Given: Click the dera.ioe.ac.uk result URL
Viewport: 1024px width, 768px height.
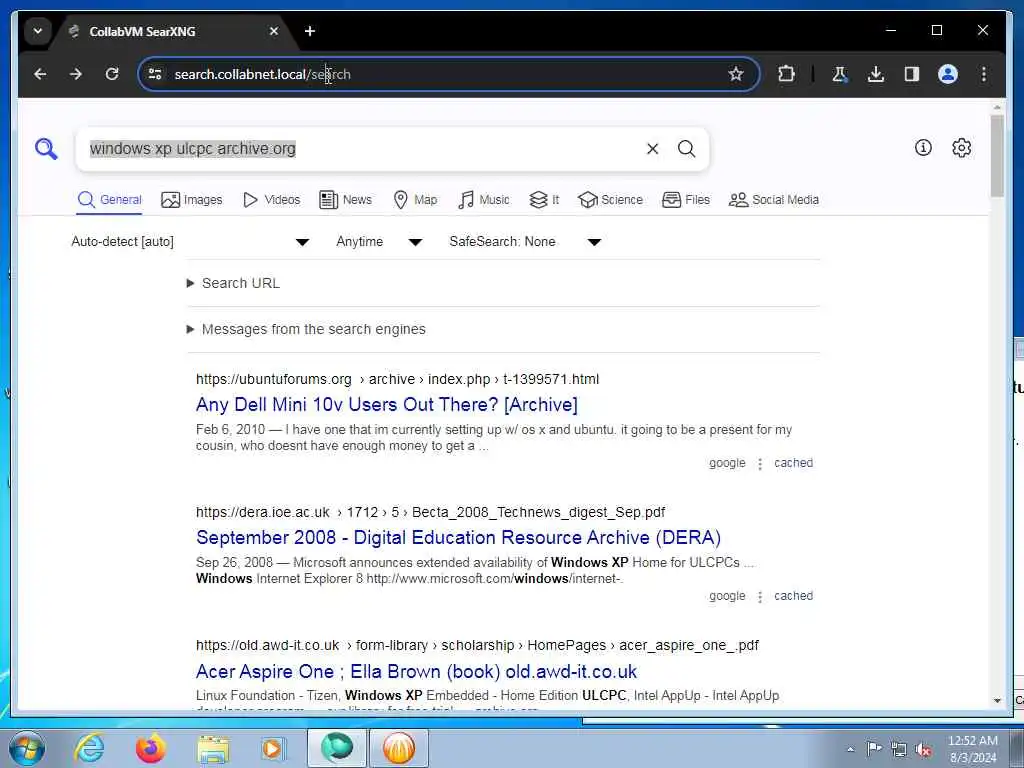Looking at the screenshot, I should pos(430,513).
